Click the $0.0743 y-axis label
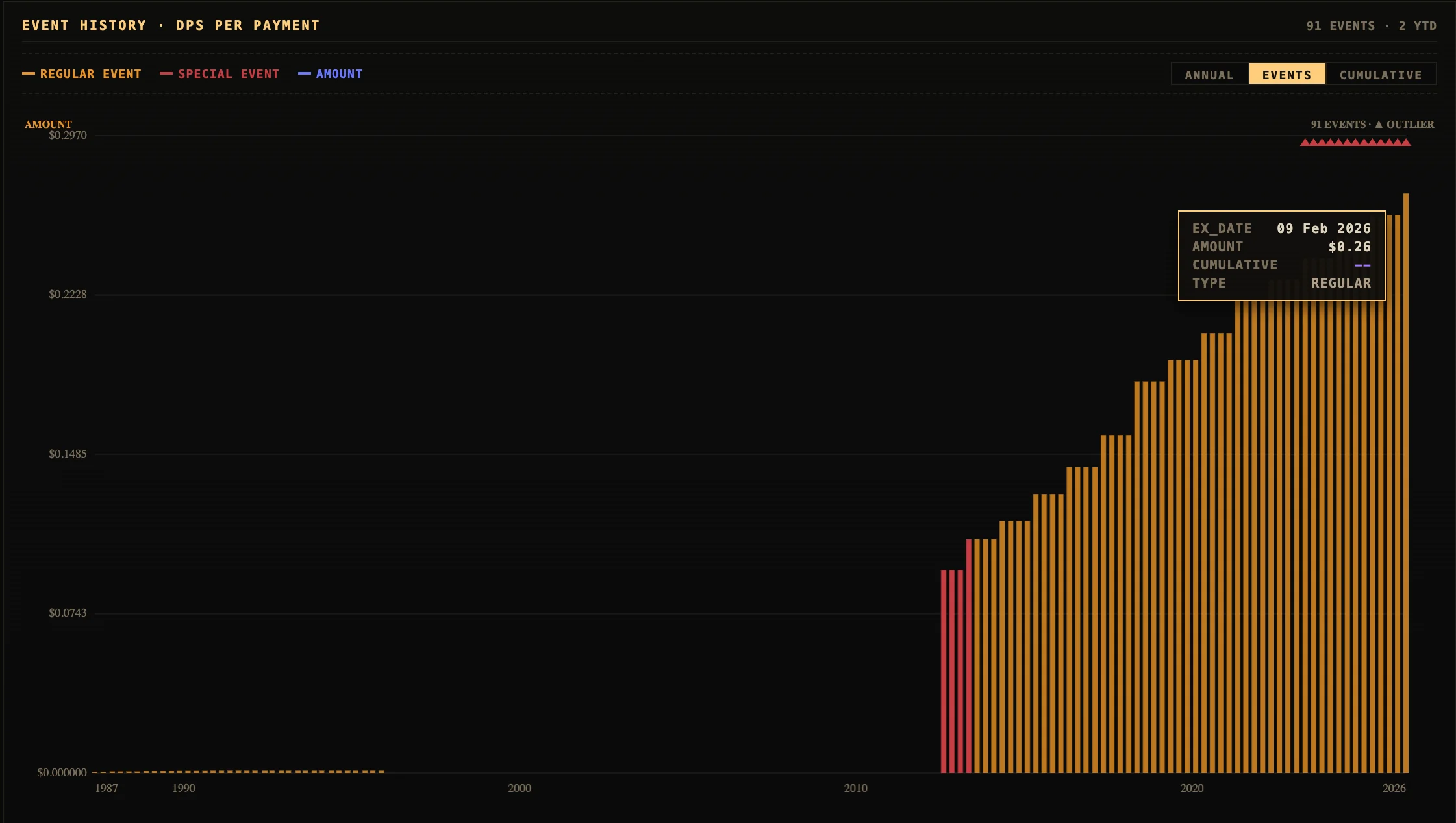Viewport: 1456px width, 823px height. pyautogui.click(x=68, y=613)
